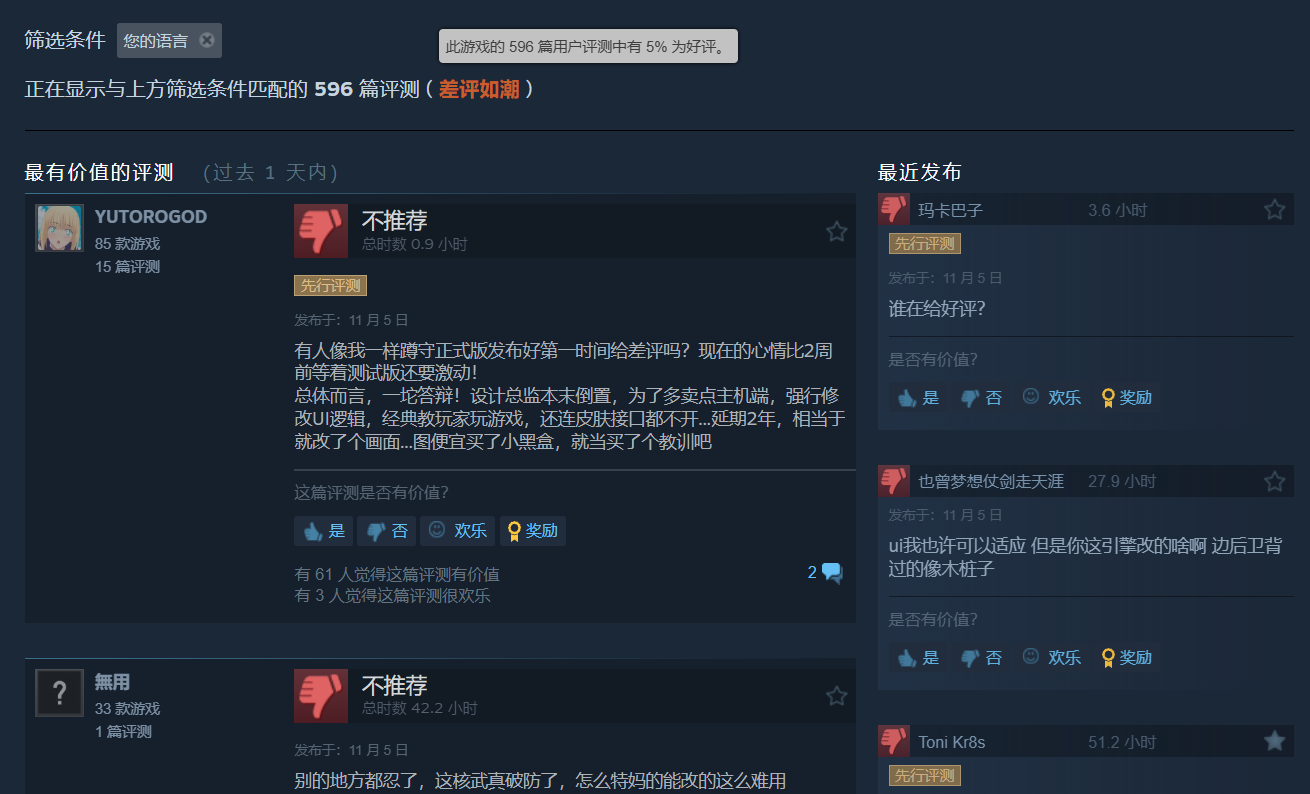This screenshot has height=794, width=1310.
Task: Click the 差评如潮 review summary text
Action: point(479,90)
